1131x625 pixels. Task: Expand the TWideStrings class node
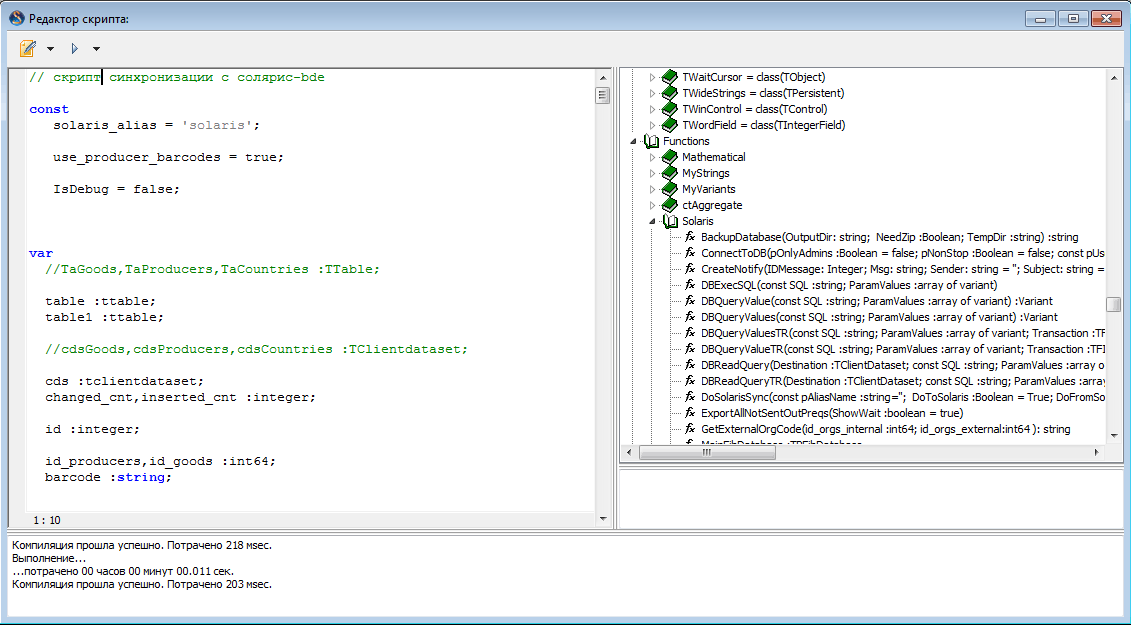(x=652, y=93)
